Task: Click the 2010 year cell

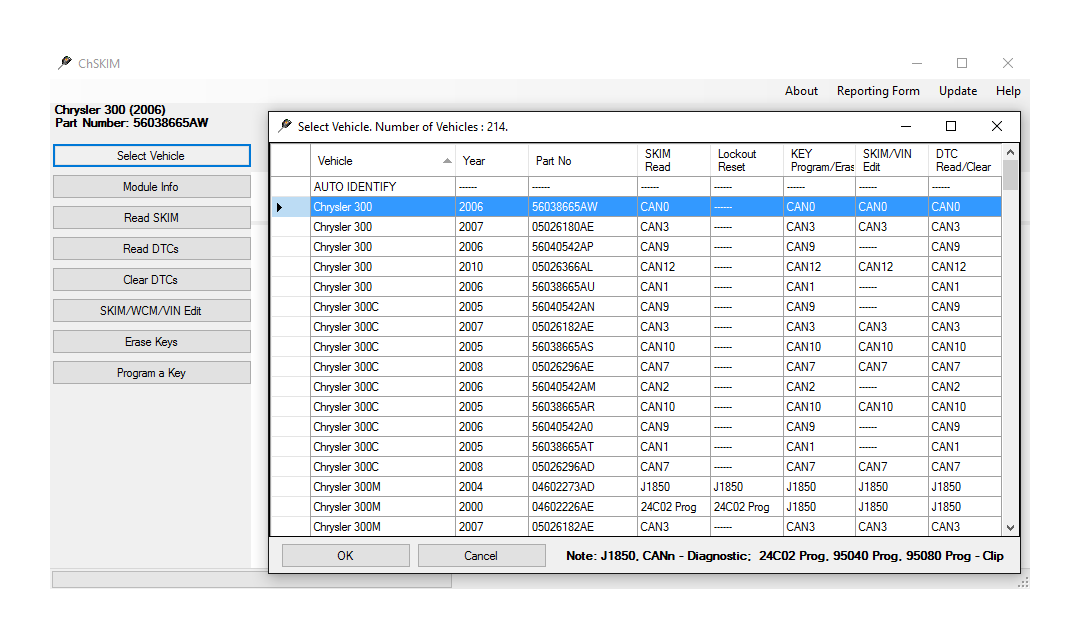Action: coord(492,266)
